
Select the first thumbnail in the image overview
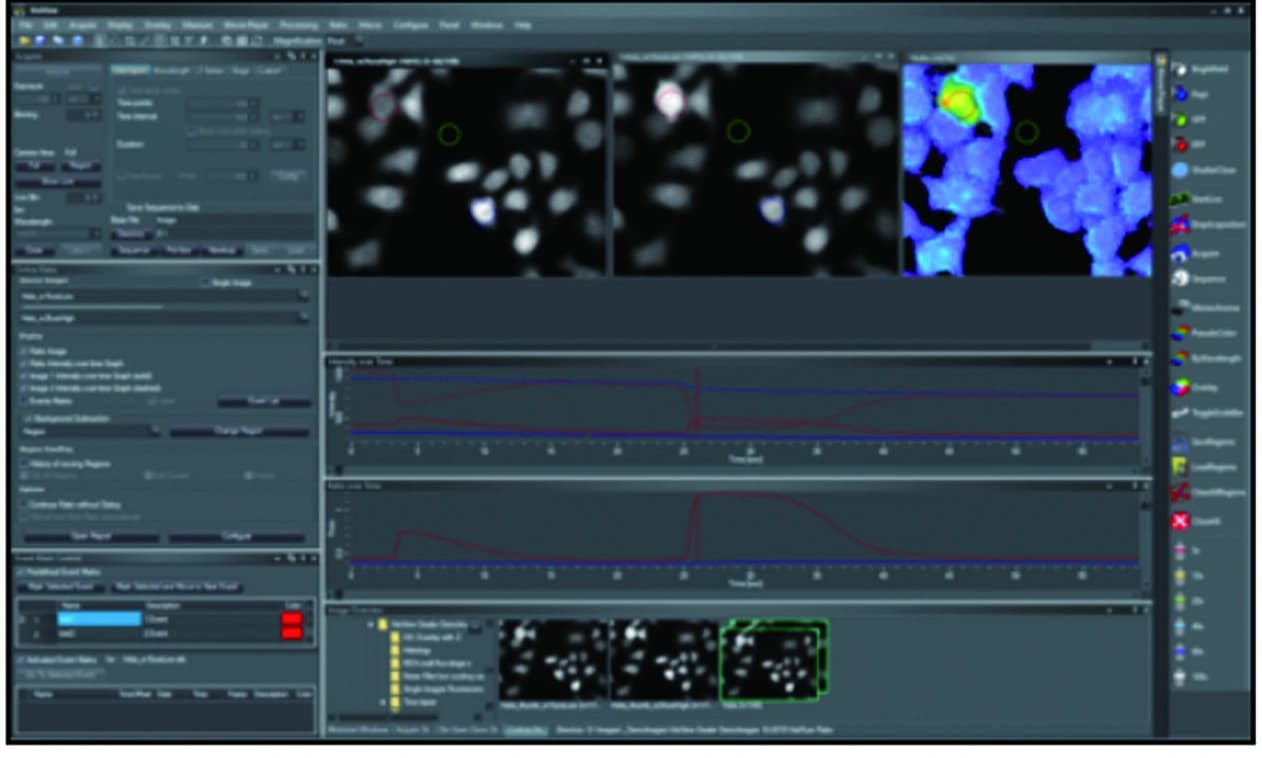coord(553,659)
